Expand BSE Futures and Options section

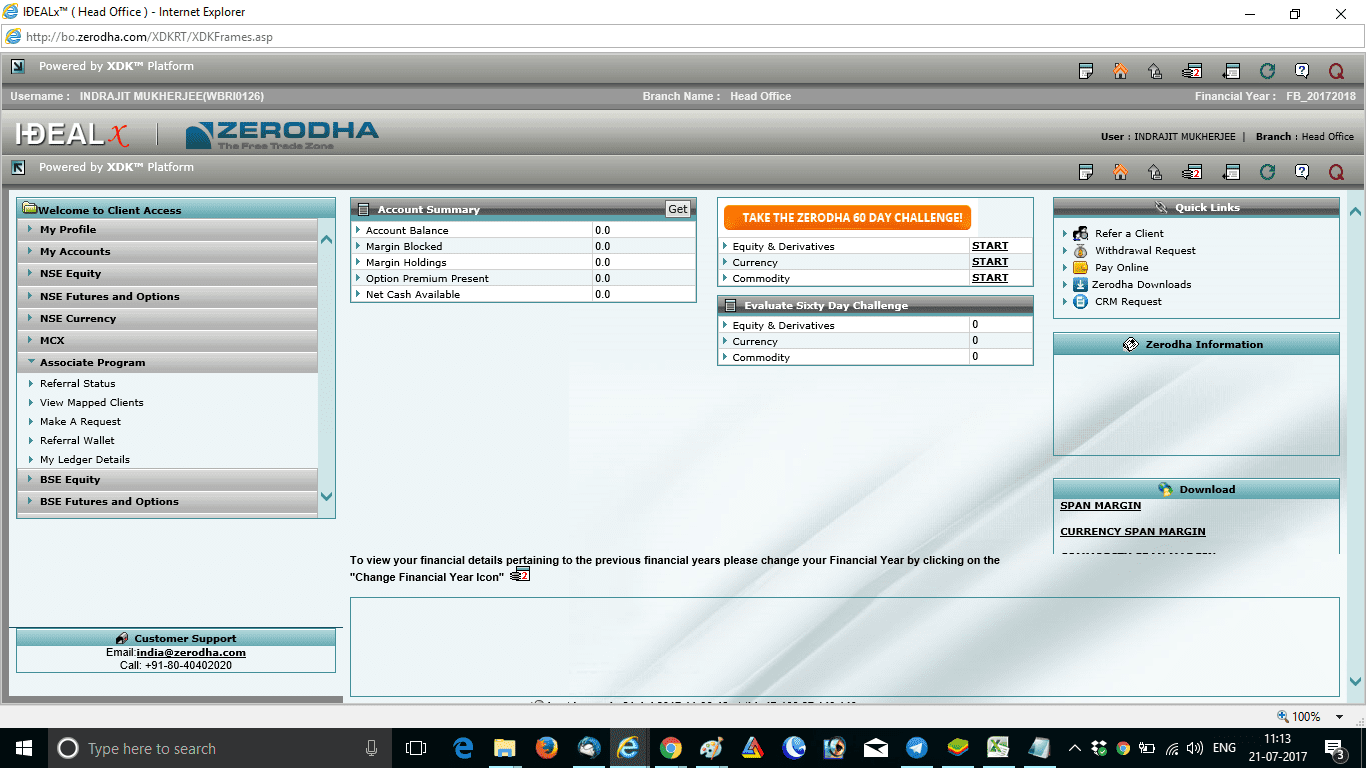[x=168, y=501]
